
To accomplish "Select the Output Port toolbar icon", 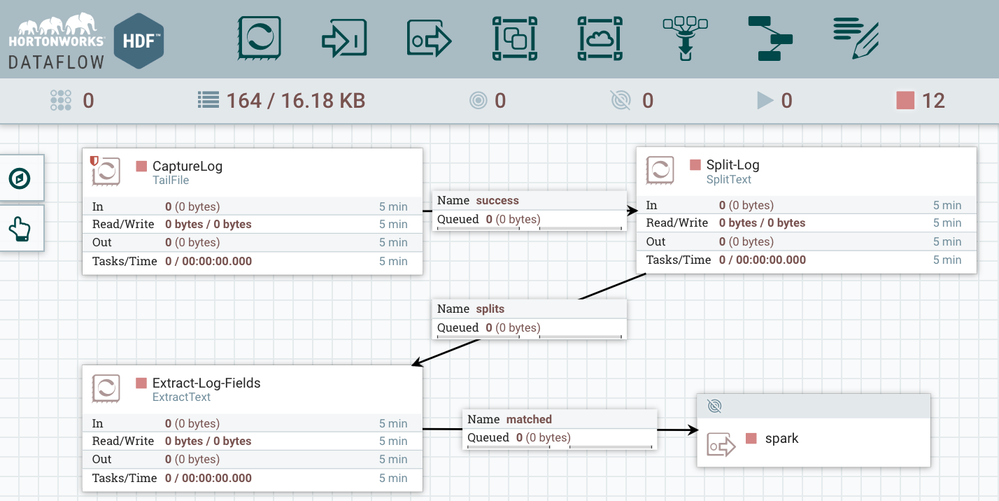I will point(429,40).
